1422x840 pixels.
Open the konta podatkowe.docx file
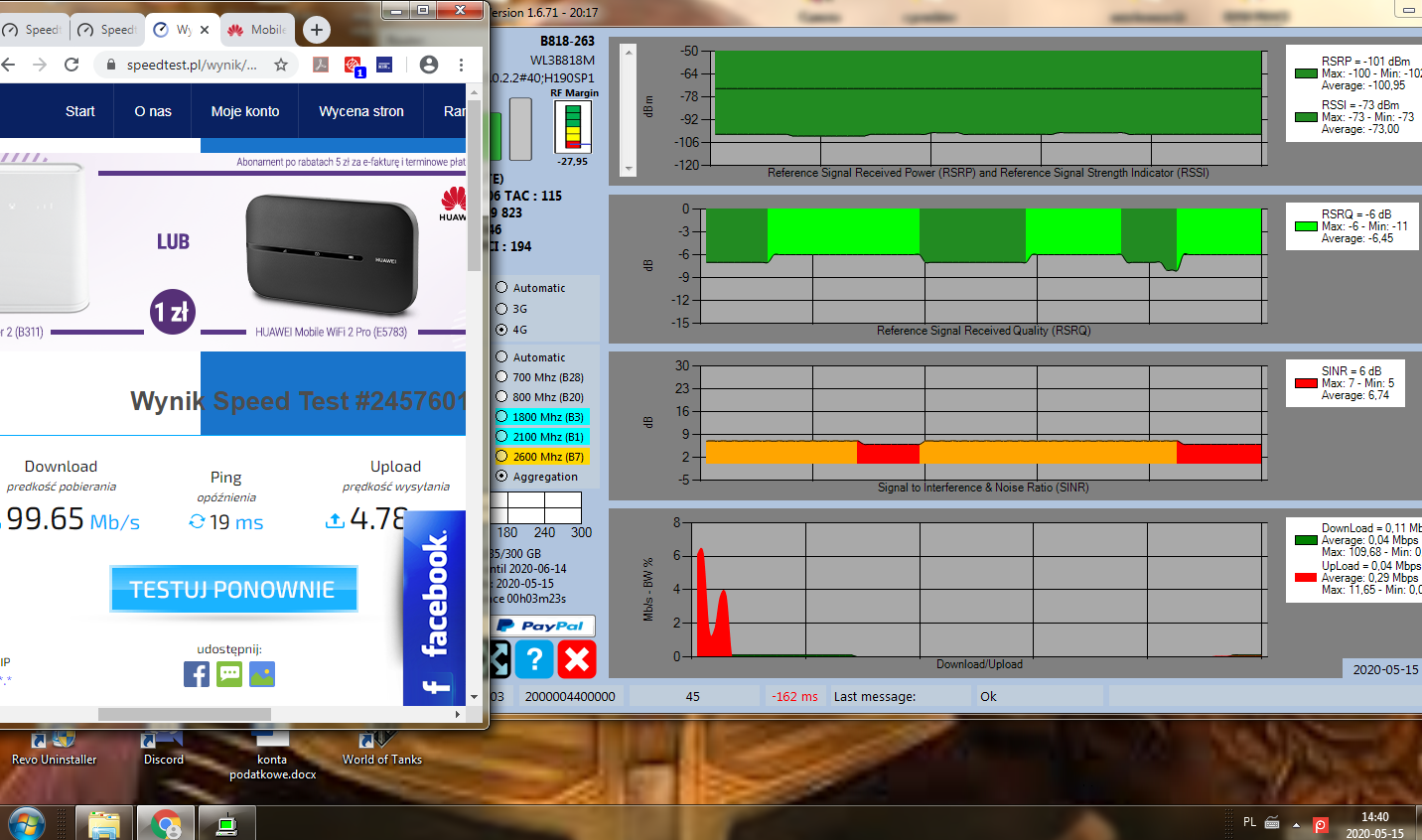(272, 756)
